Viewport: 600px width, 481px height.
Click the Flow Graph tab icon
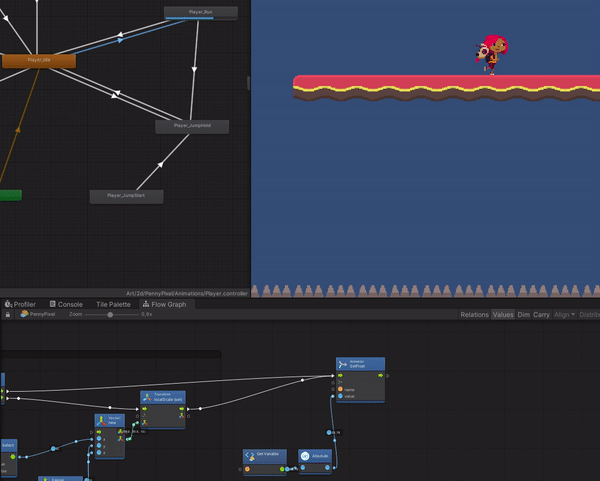pyautogui.click(x=145, y=304)
